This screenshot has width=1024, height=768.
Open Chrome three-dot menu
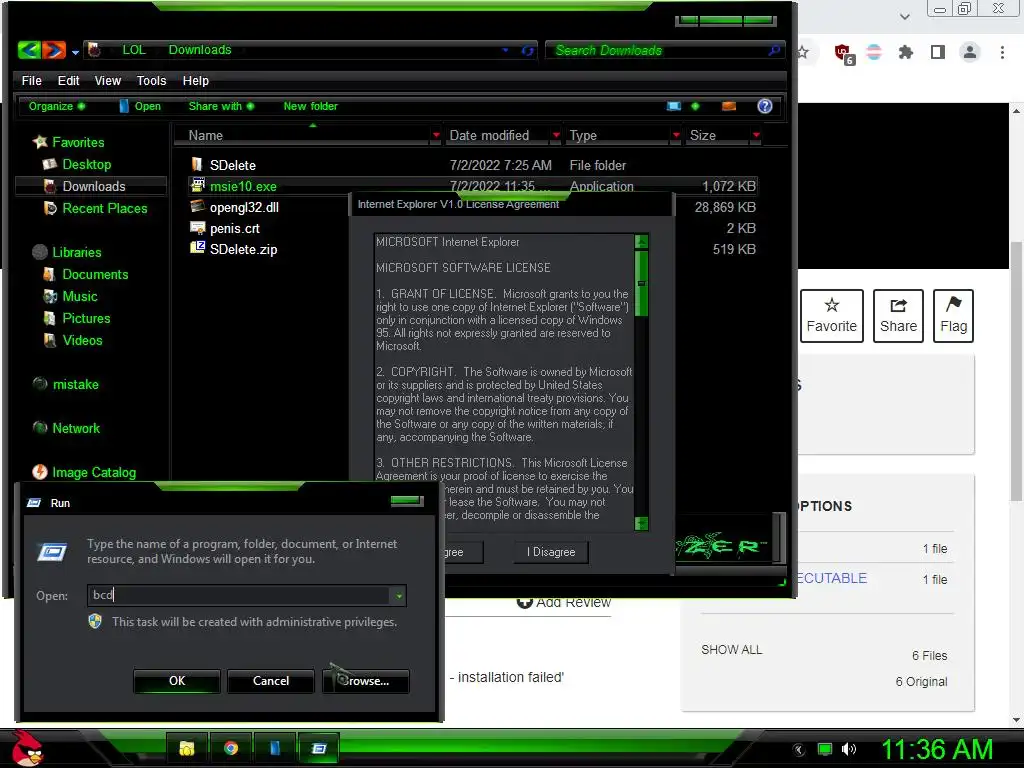pos(1002,52)
